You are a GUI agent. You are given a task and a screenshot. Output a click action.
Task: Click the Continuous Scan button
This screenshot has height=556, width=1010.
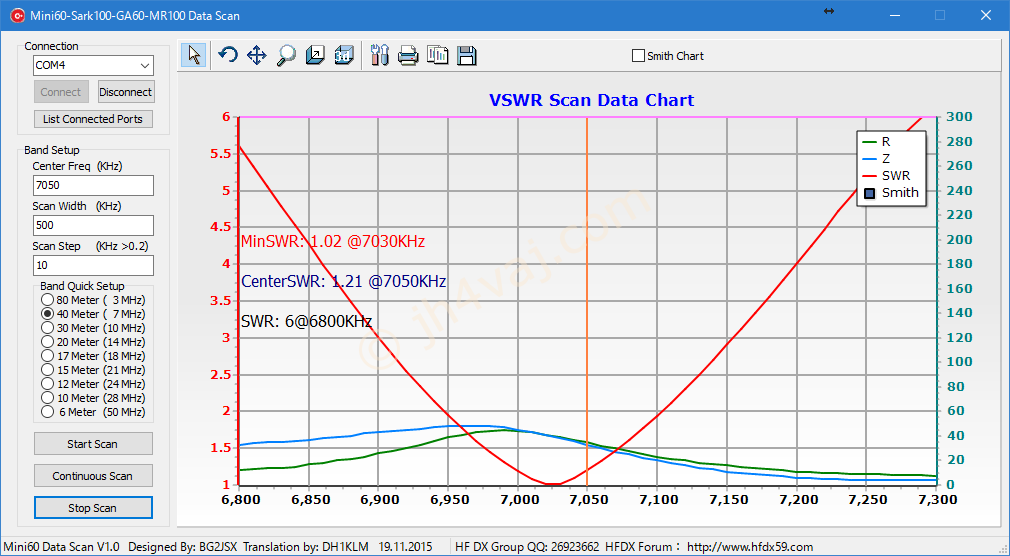click(93, 476)
